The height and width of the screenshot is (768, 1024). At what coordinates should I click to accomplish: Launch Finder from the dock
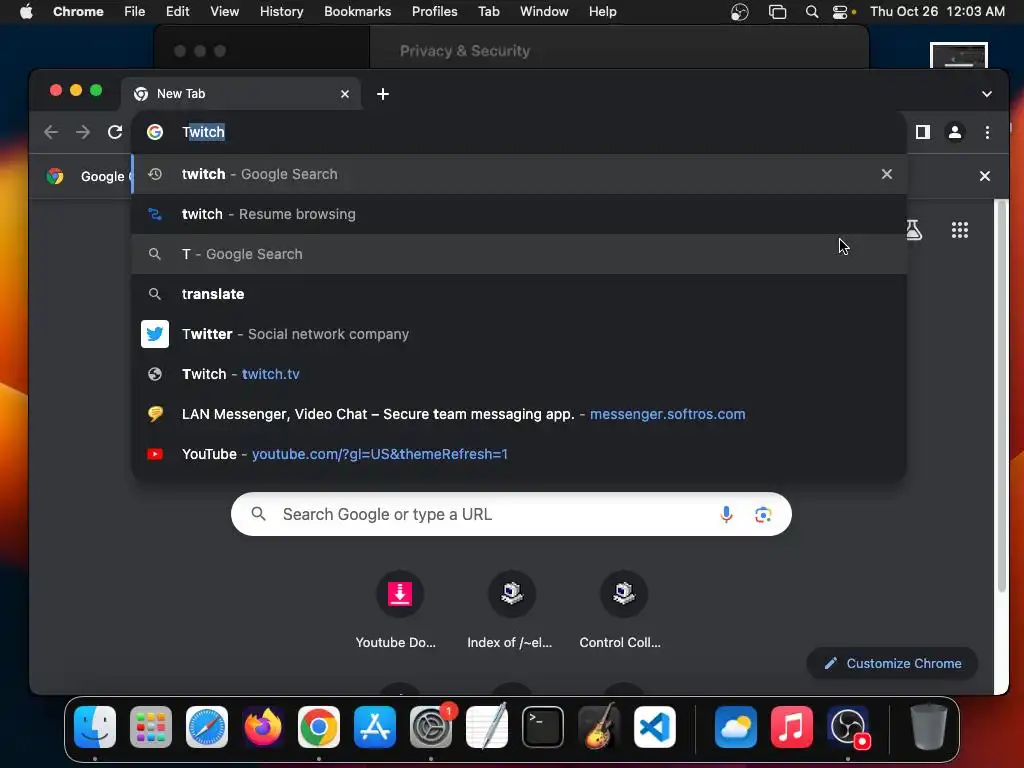(95, 727)
